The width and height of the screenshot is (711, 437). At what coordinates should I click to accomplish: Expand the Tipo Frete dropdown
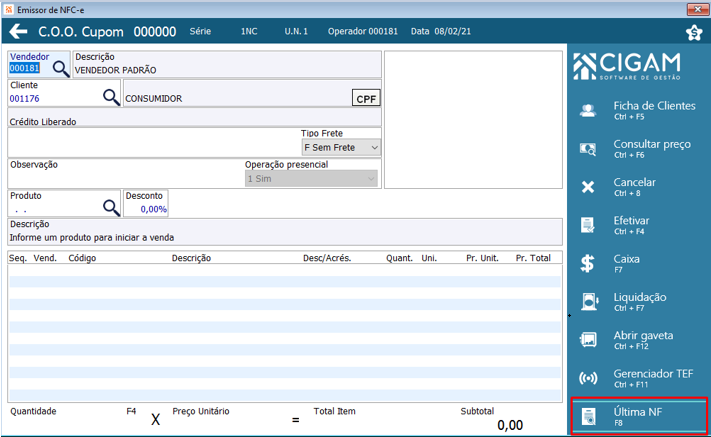pyautogui.click(x=374, y=148)
